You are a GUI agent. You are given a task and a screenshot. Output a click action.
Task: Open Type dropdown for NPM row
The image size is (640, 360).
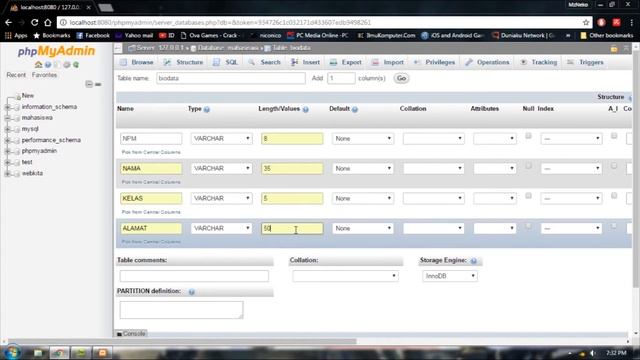(222, 139)
